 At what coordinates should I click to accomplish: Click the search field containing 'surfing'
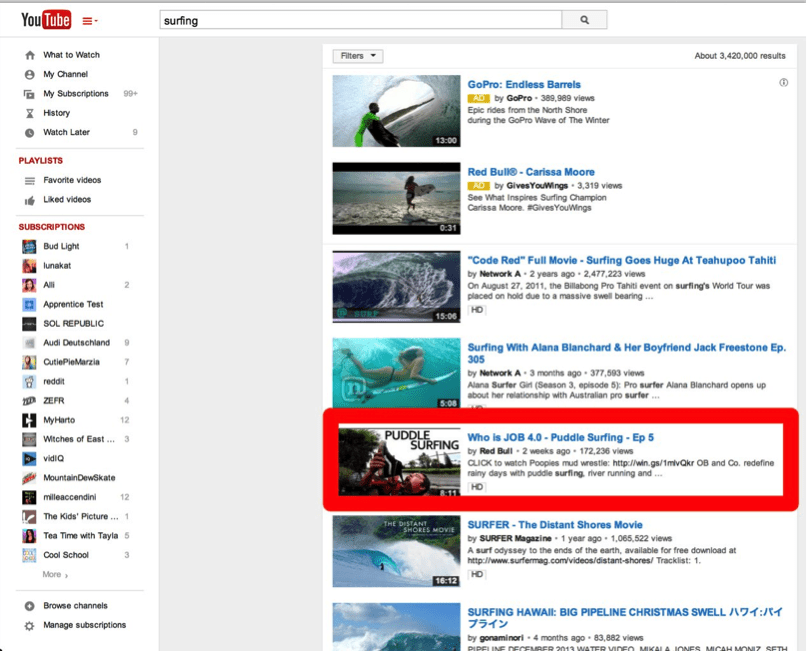(360, 21)
